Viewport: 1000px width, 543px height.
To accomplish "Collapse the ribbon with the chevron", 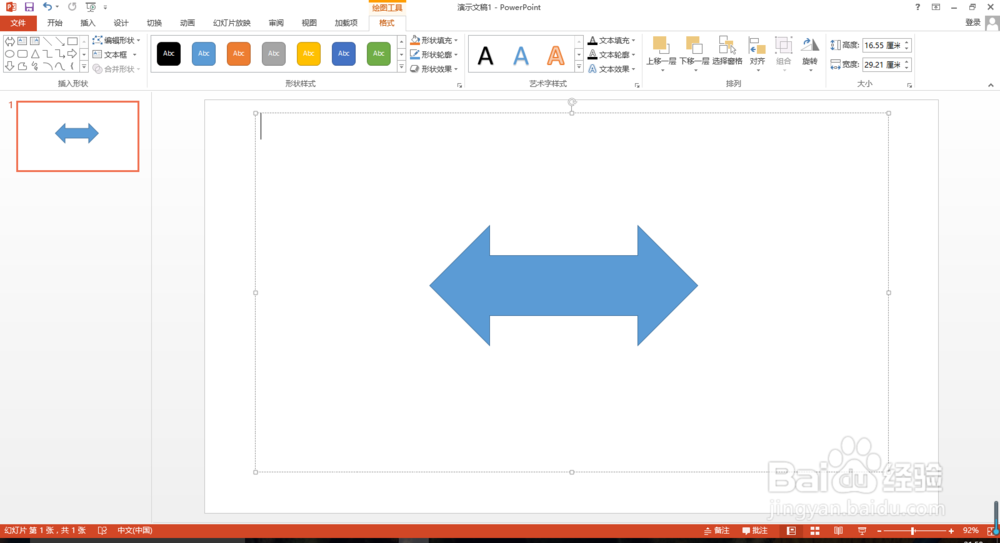I will (990, 85).
